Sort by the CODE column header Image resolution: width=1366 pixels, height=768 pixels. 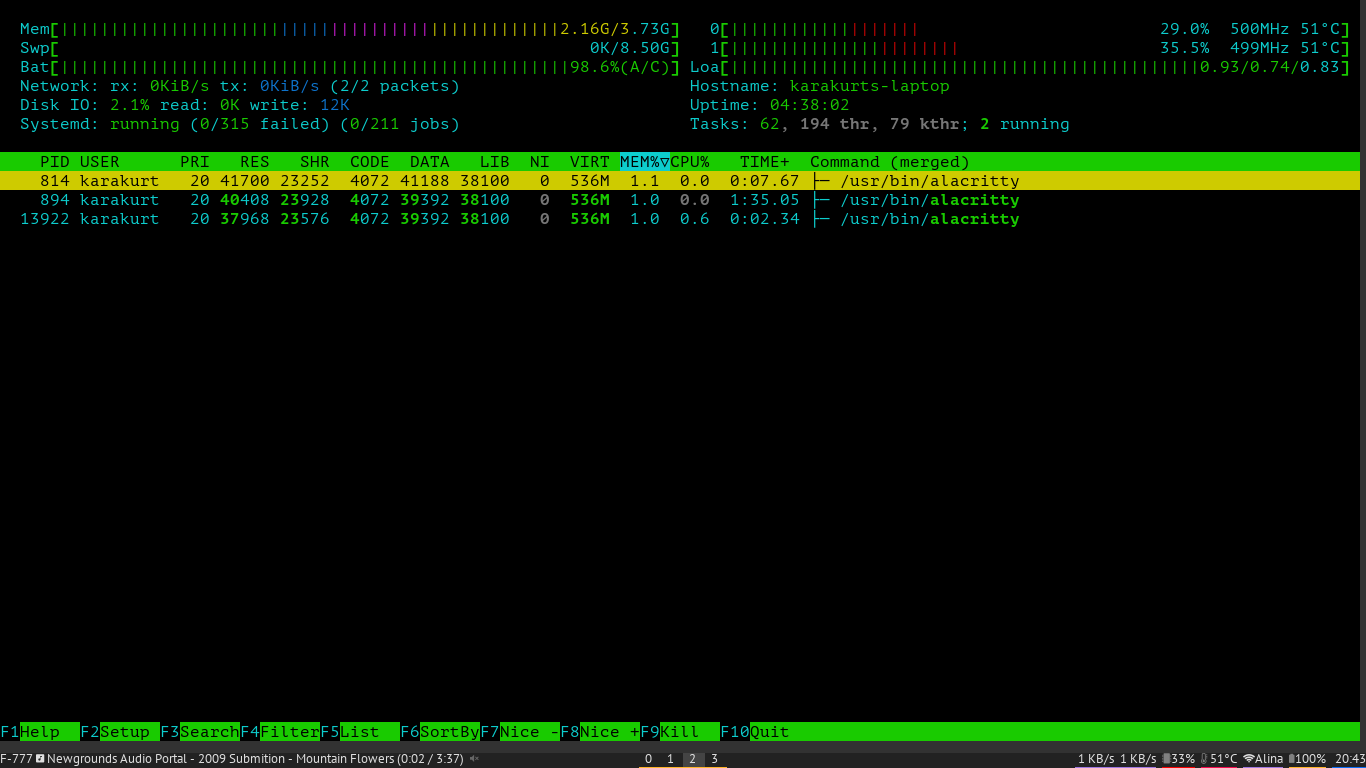click(x=370, y=162)
